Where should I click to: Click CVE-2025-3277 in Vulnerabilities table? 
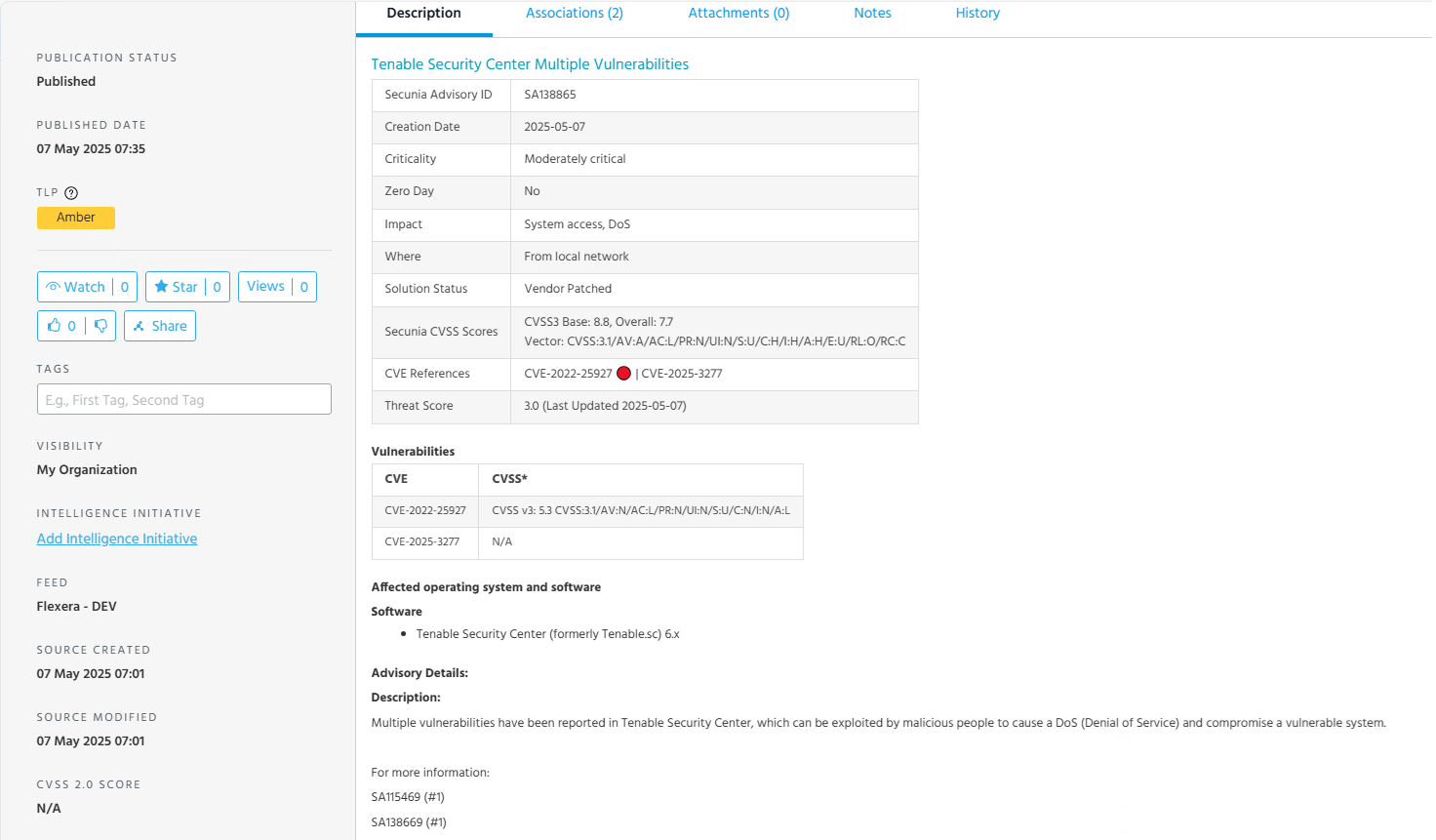(x=421, y=541)
